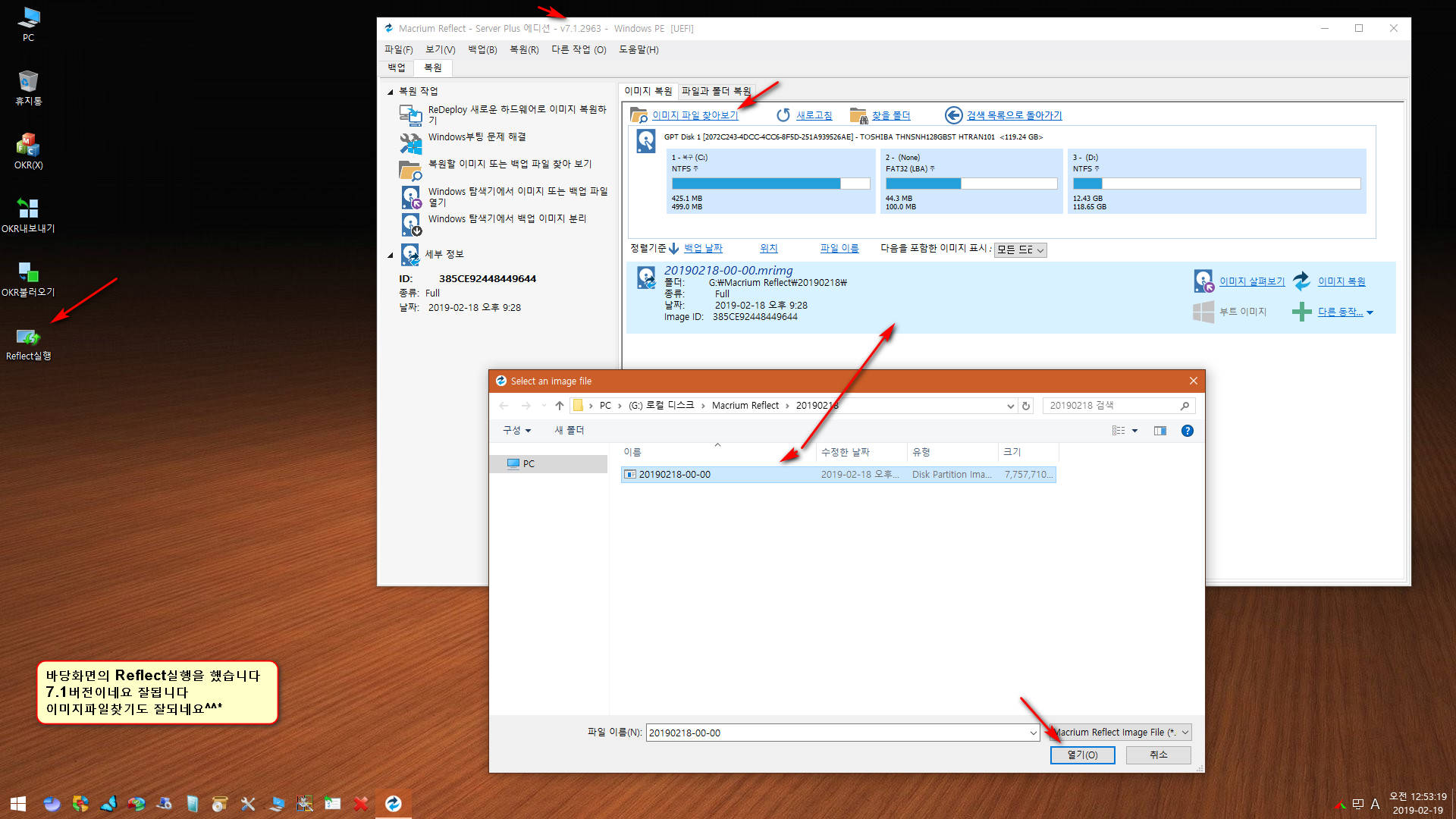Collapse the 복원 작업 tree section
Viewport: 1456px width, 819px height.
pos(391,92)
